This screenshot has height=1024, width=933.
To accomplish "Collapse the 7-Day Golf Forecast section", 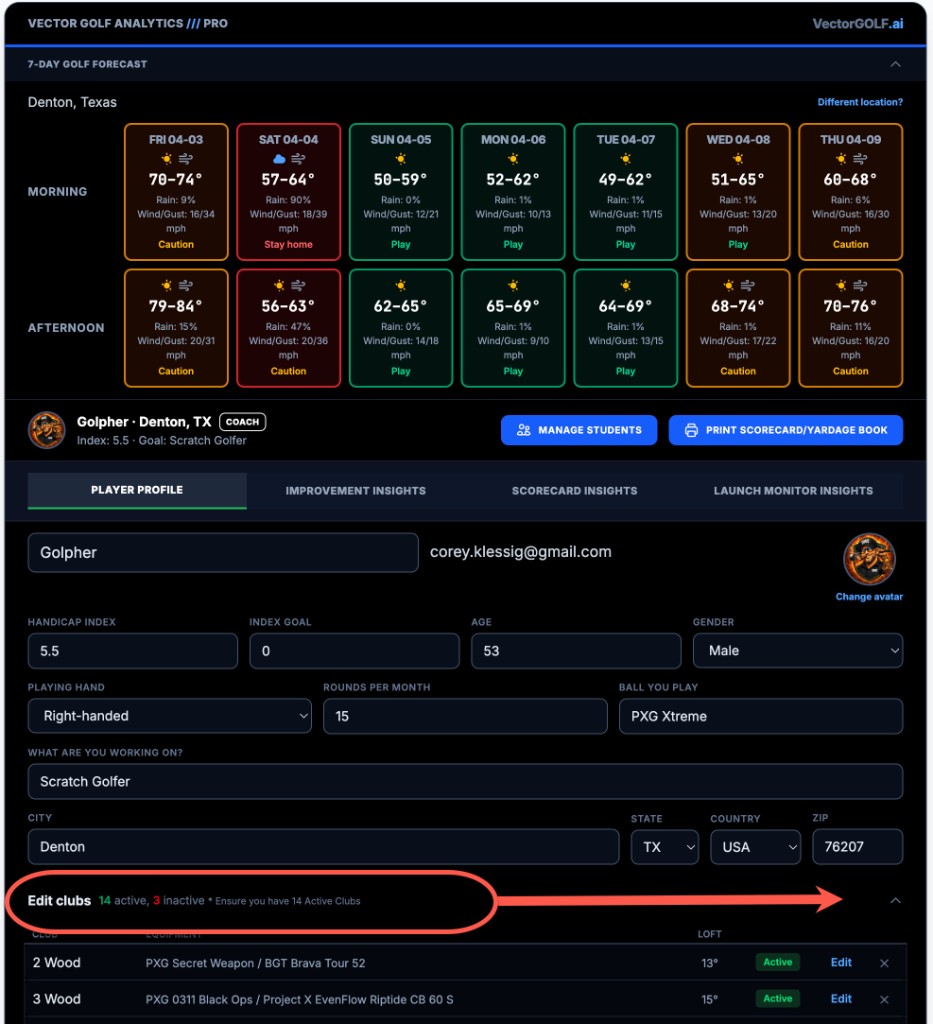I will coord(895,64).
